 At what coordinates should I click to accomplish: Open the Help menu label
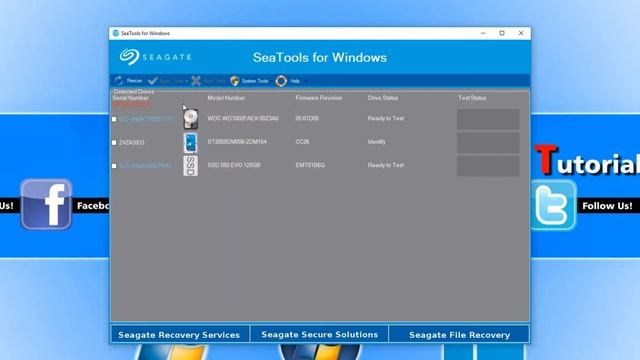click(x=295, y=81)
